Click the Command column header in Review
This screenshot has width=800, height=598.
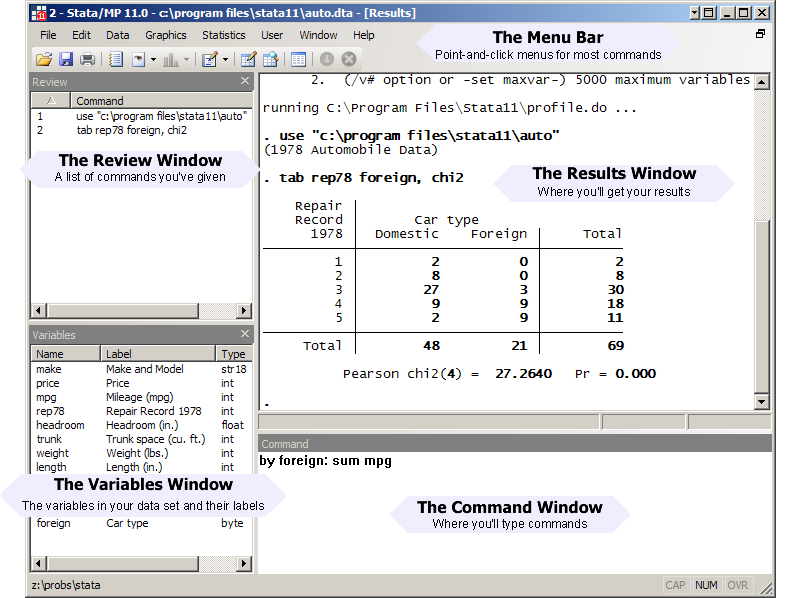(162, 101)
